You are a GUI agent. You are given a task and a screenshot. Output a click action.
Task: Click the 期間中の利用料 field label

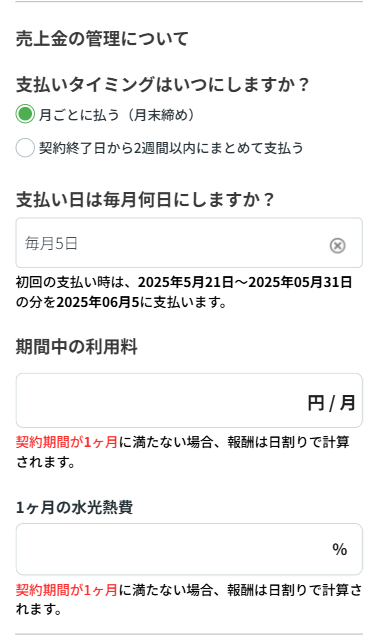point(77,347)
